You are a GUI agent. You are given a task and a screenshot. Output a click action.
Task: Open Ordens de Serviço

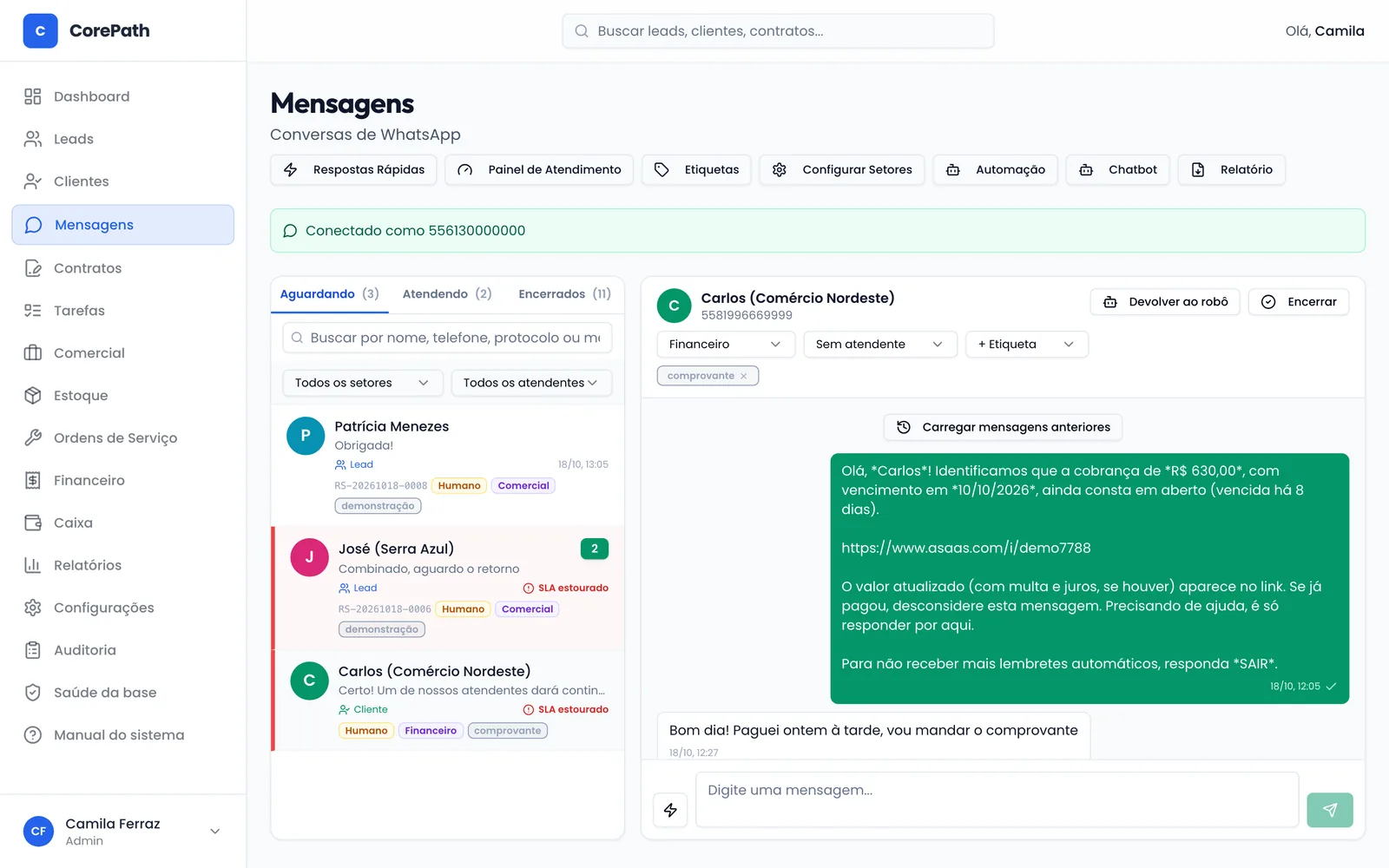pos(122,438)
